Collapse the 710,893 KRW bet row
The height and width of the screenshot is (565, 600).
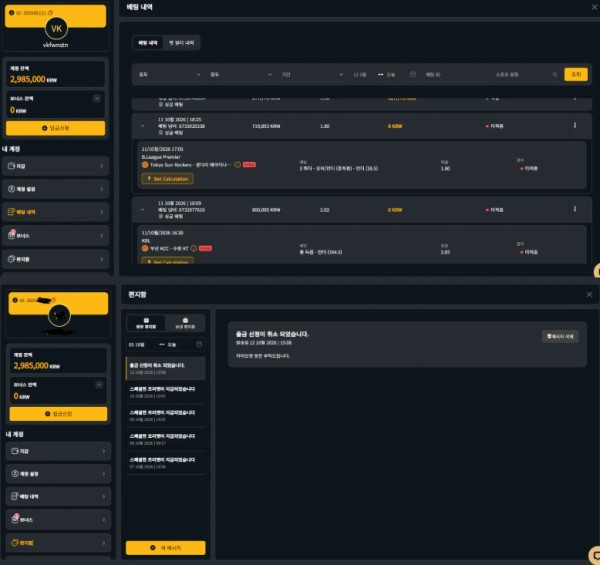(x=142, y=126)
